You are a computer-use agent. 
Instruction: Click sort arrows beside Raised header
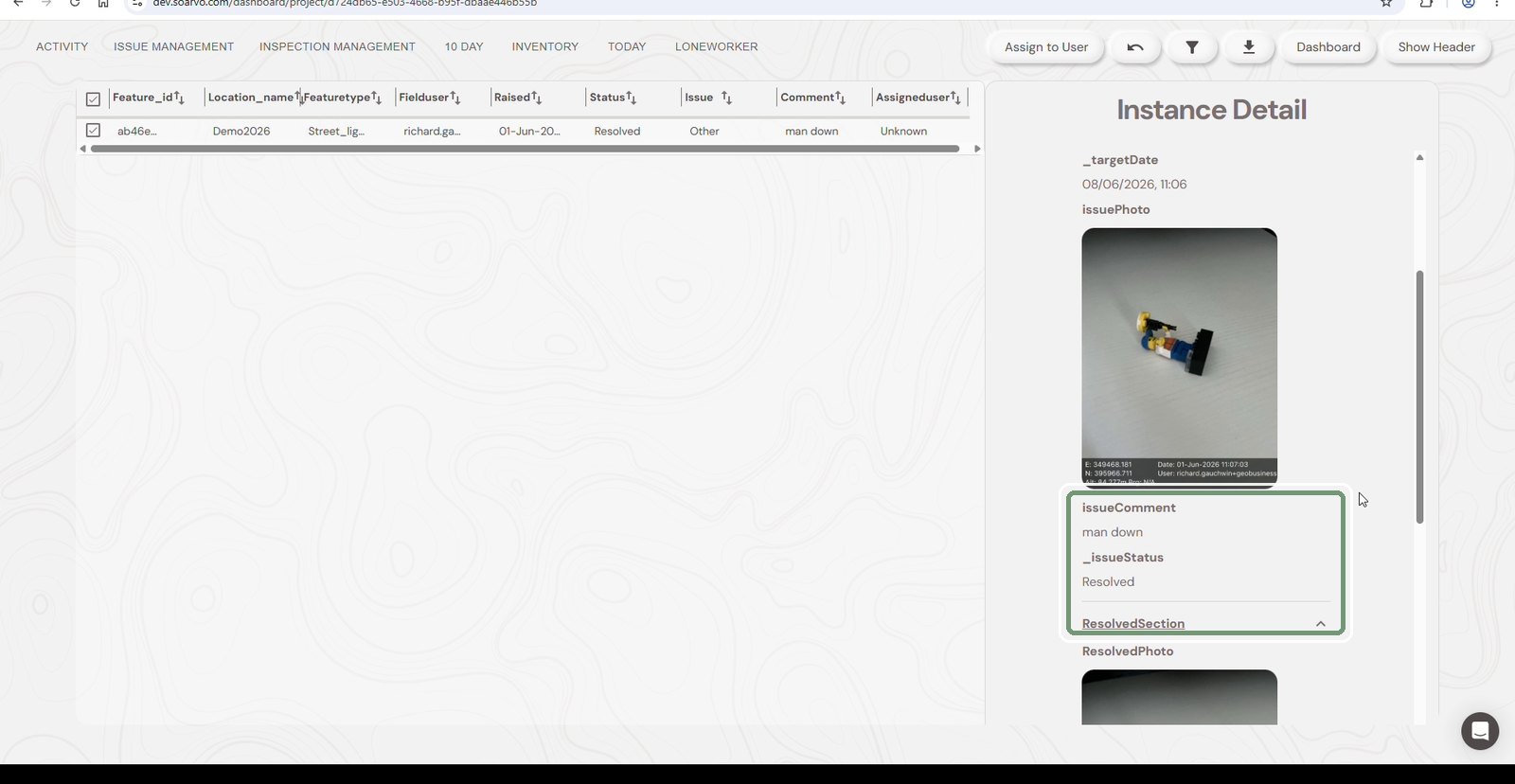[536, 98]
